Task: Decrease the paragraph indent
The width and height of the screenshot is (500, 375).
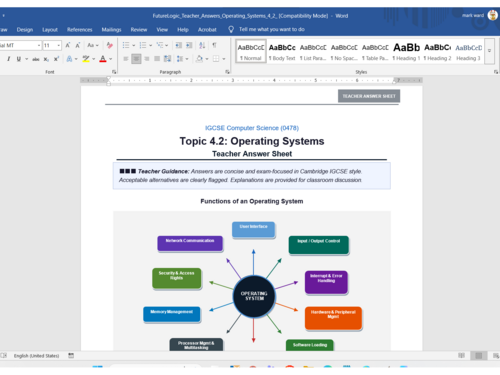Action: tap(179, 45)
